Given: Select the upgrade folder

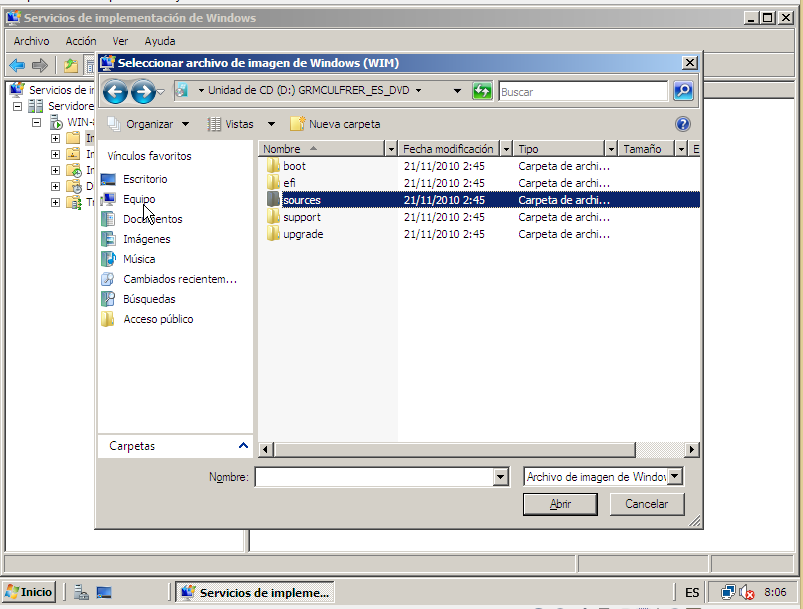Looking at the screenshot, I should coord(303,234).
